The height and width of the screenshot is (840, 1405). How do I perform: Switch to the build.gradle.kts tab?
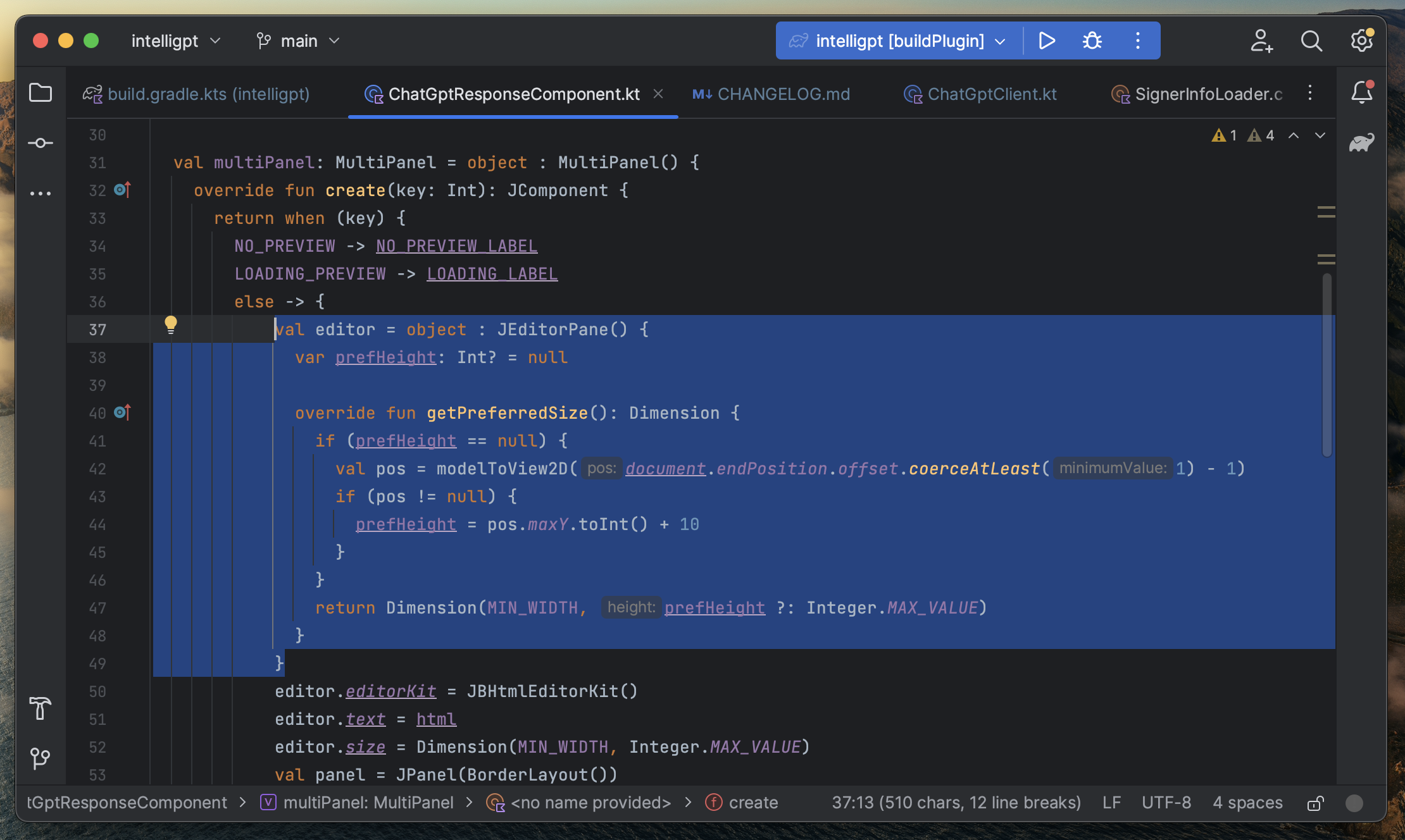click(x=209, y=94)
